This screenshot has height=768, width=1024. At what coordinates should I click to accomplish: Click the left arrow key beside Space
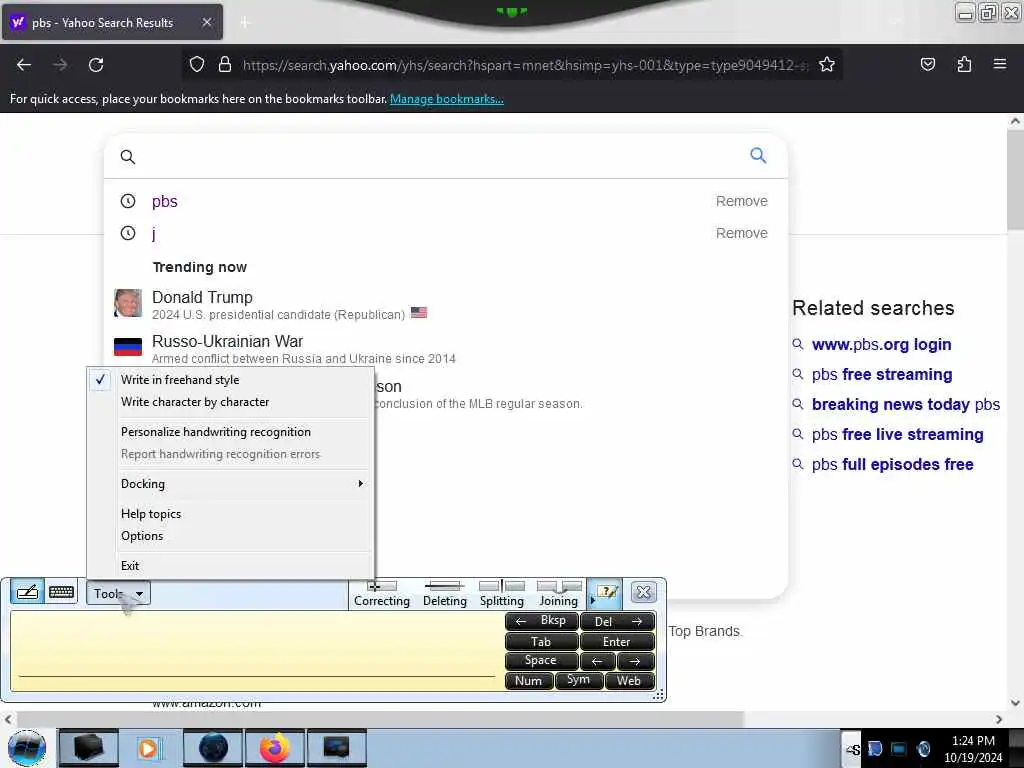598,661
